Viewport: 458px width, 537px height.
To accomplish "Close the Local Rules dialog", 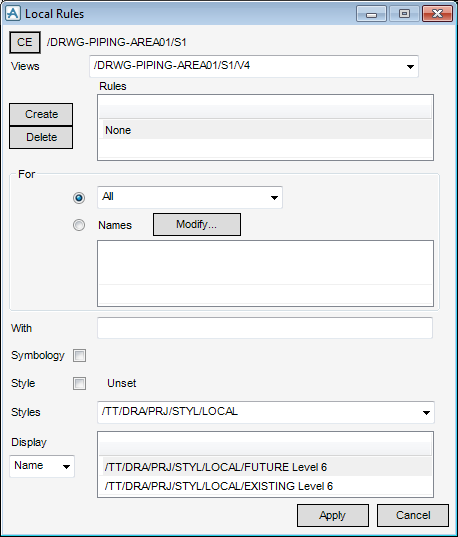I will [x=437, y=14].
